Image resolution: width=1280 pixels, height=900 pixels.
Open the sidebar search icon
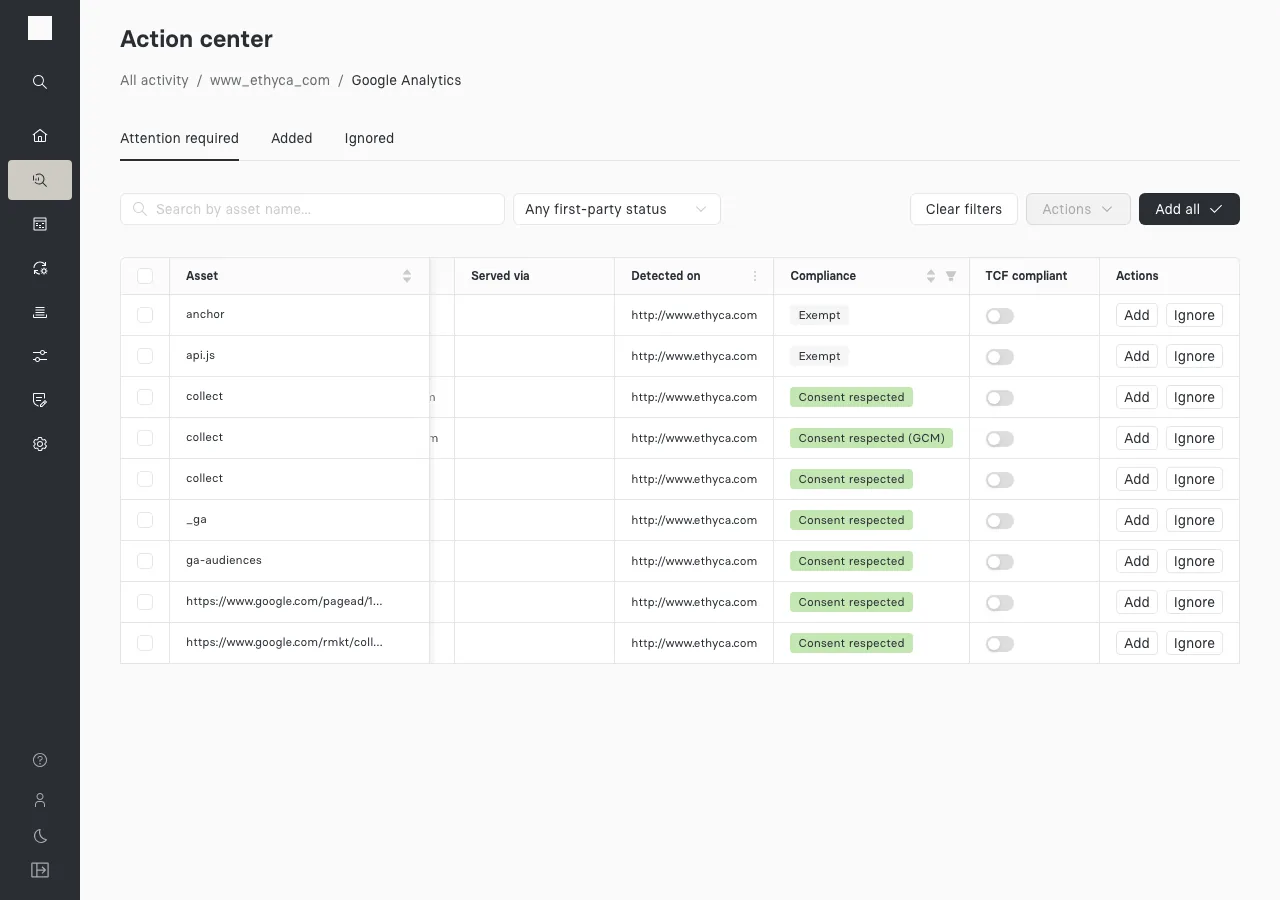(40, 82)
